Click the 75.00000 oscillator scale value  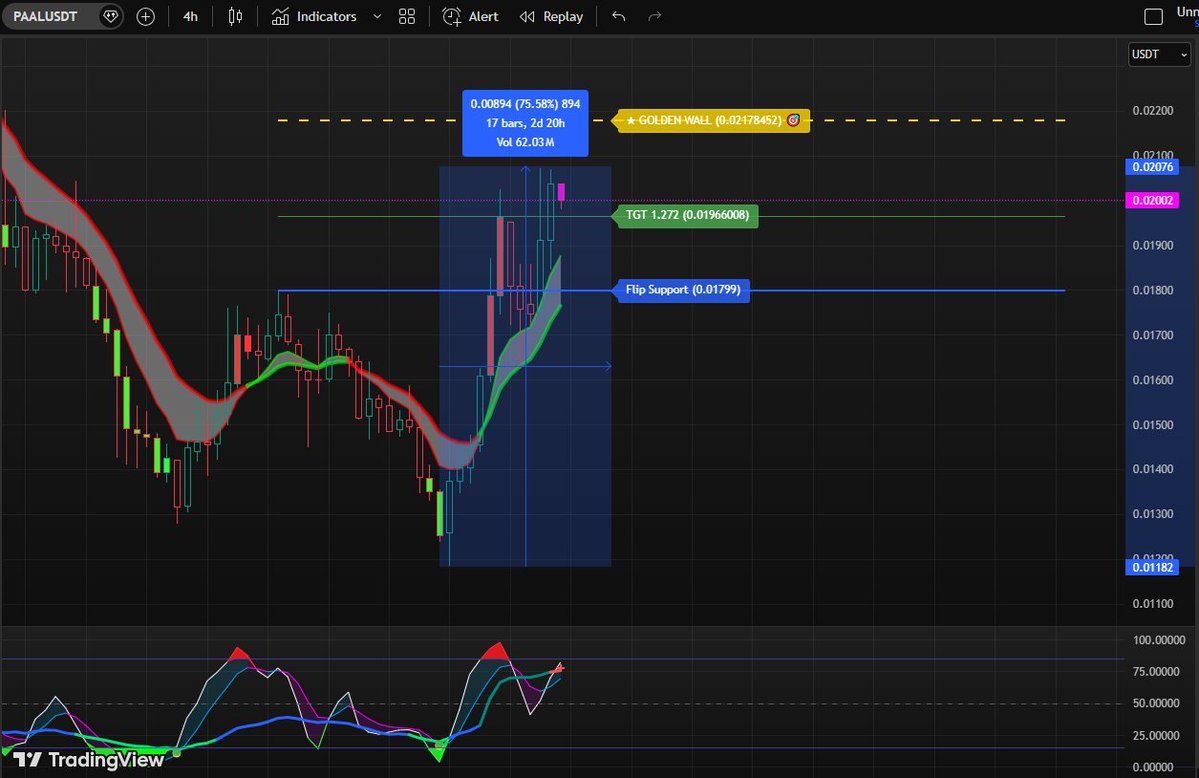pyautogui.click(x=1155, y=672)
